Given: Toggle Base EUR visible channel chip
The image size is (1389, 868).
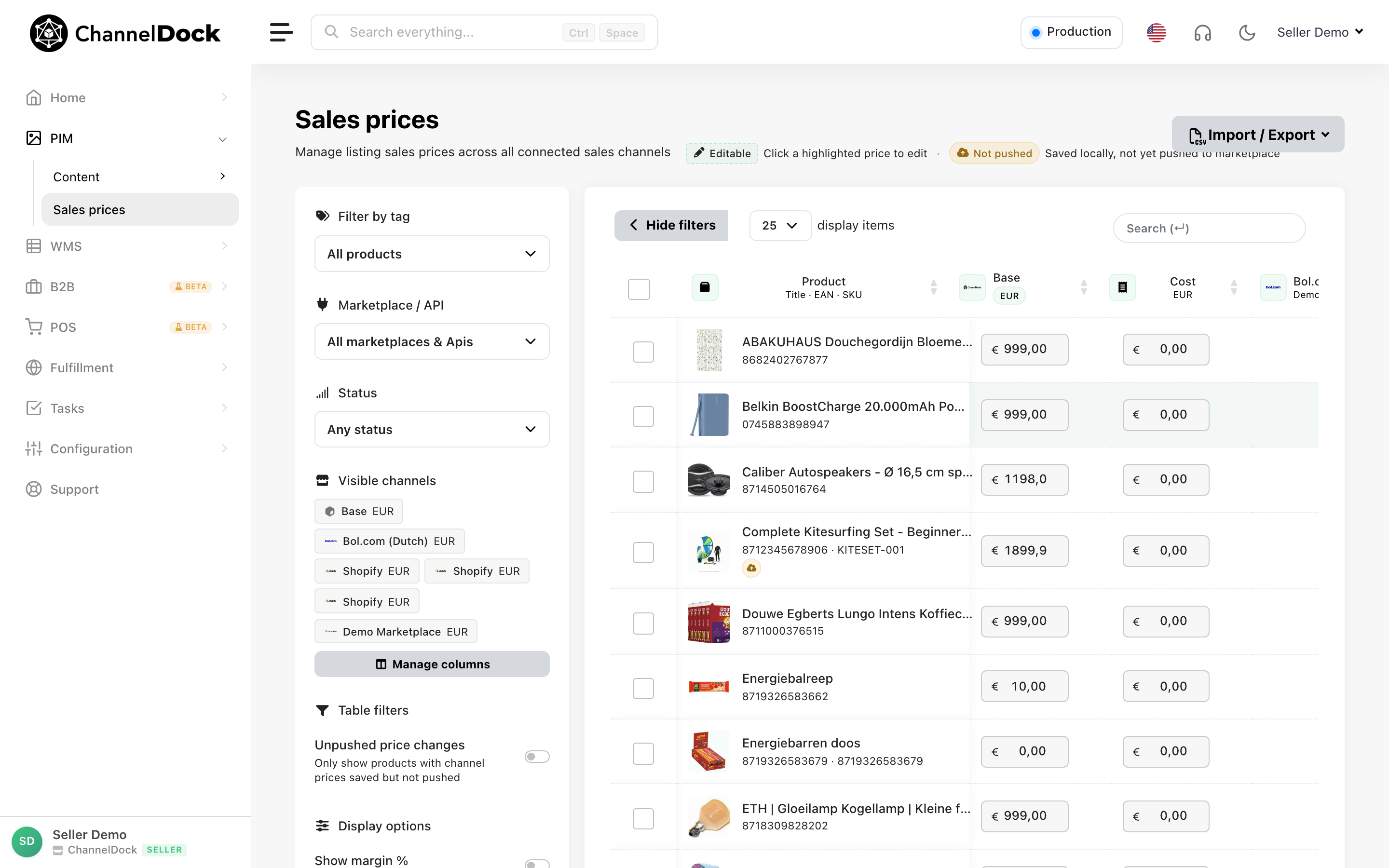Looking at the screenshot, I should 359,511.
